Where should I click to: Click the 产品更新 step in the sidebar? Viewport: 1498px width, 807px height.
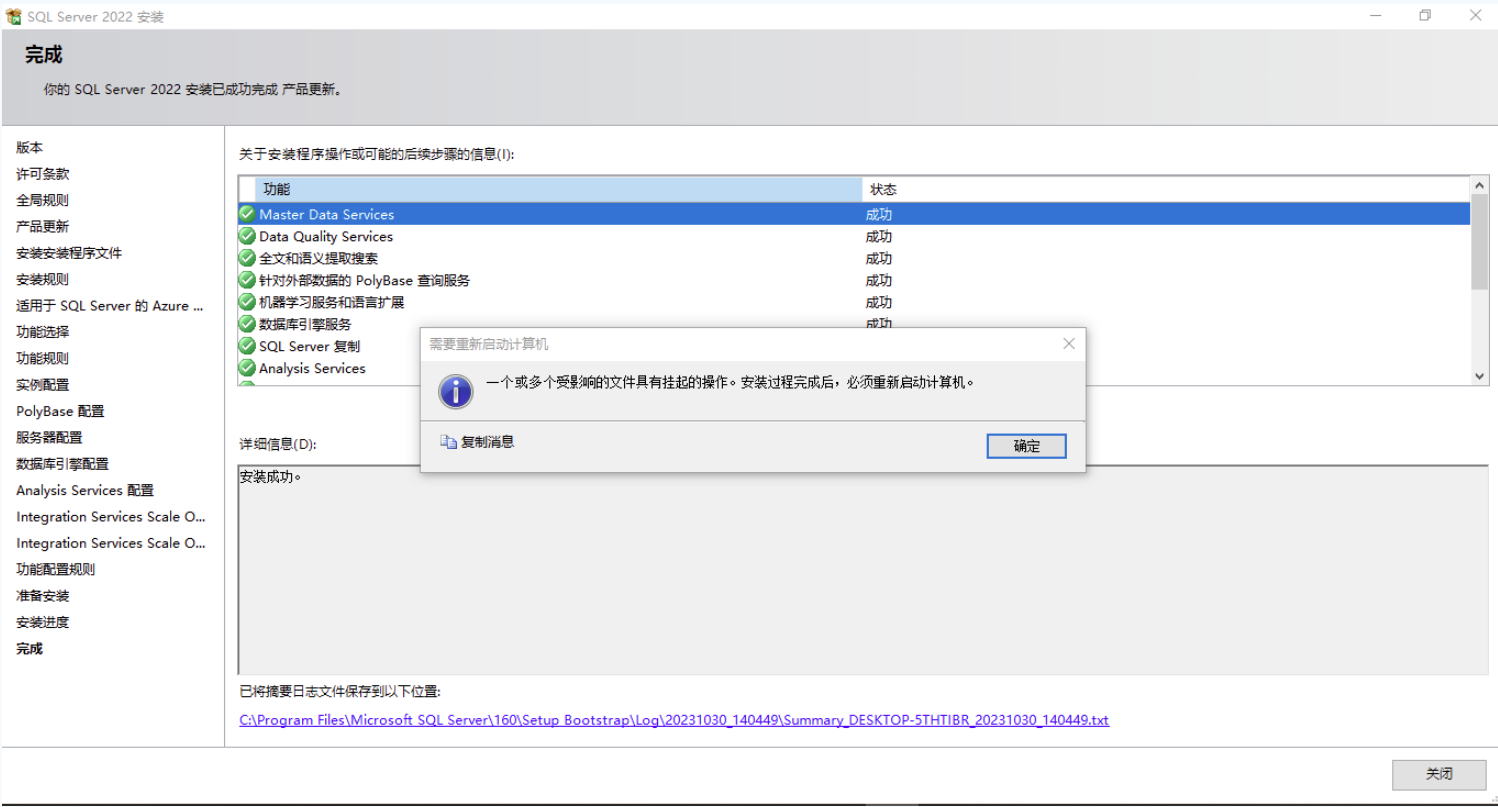click(x=43, y=226)
